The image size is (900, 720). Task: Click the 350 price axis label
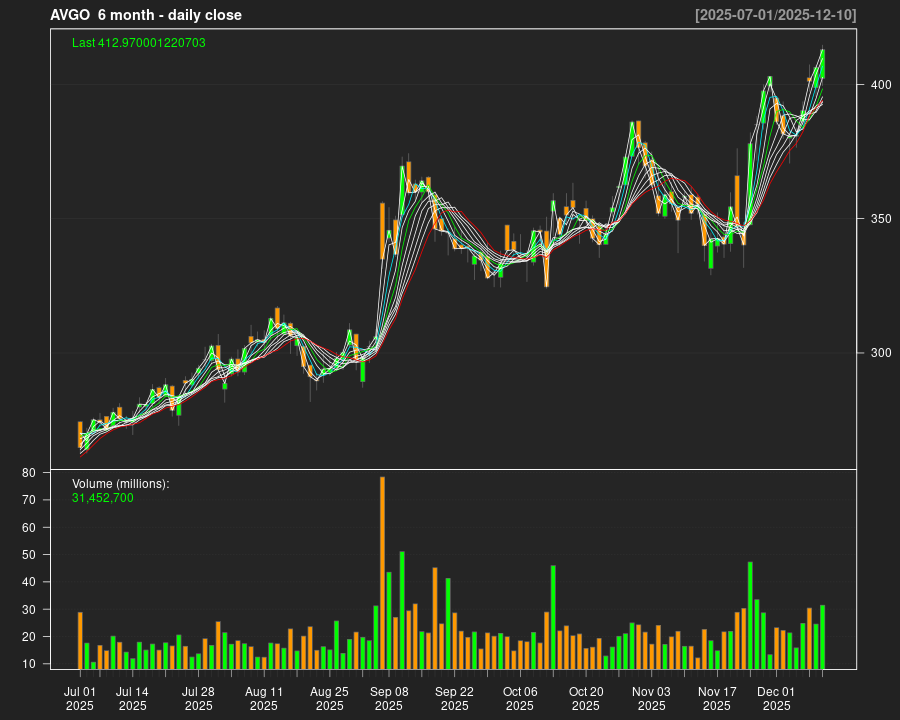(880, 219)
